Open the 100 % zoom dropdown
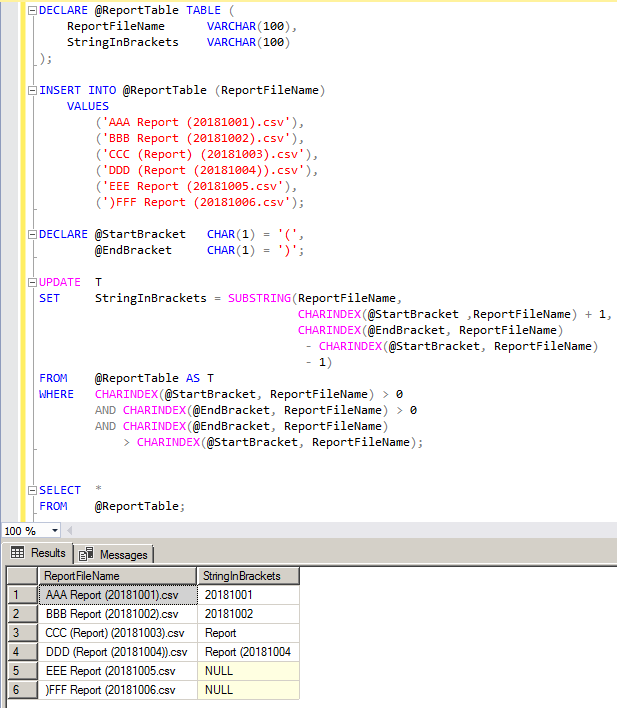617x708 pixels. [x=55, y=531]
